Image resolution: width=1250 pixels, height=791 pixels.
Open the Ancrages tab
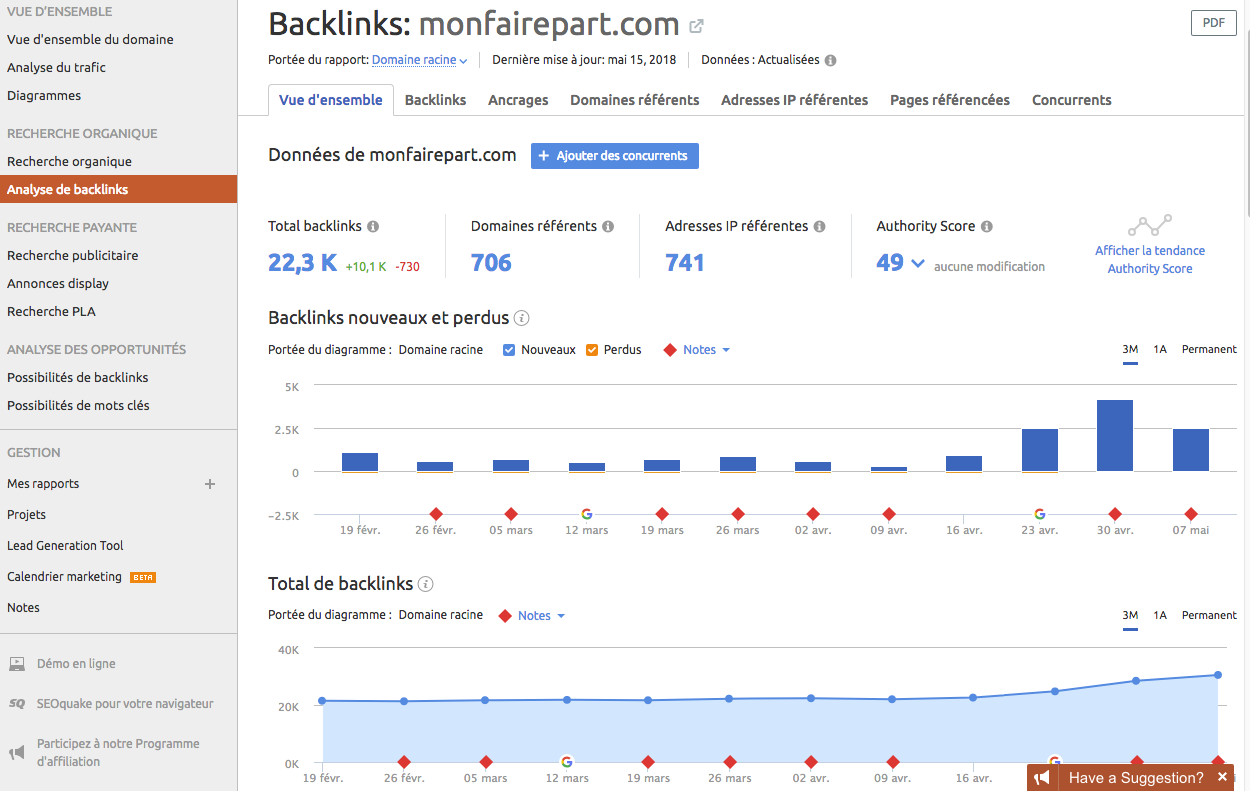click(x=518, y=100)
